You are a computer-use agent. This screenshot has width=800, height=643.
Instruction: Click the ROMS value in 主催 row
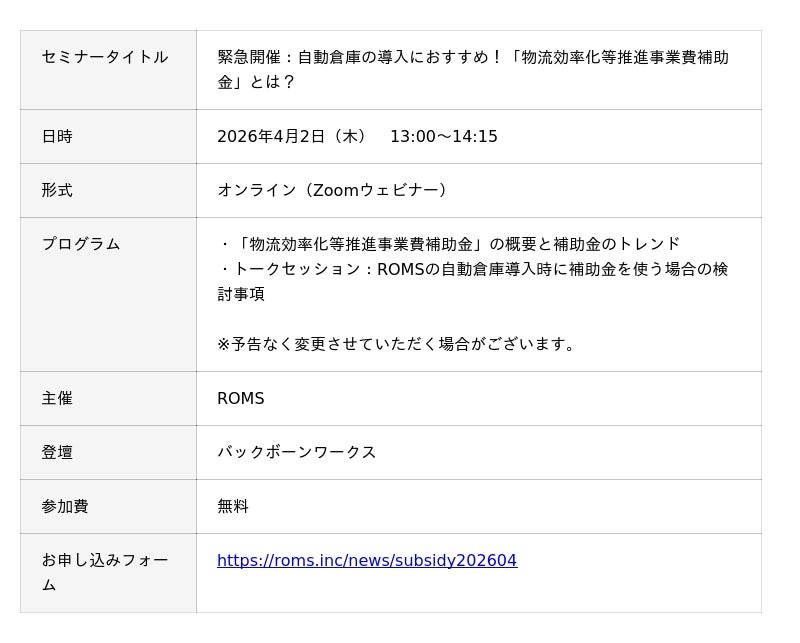[x=241, y=398]
